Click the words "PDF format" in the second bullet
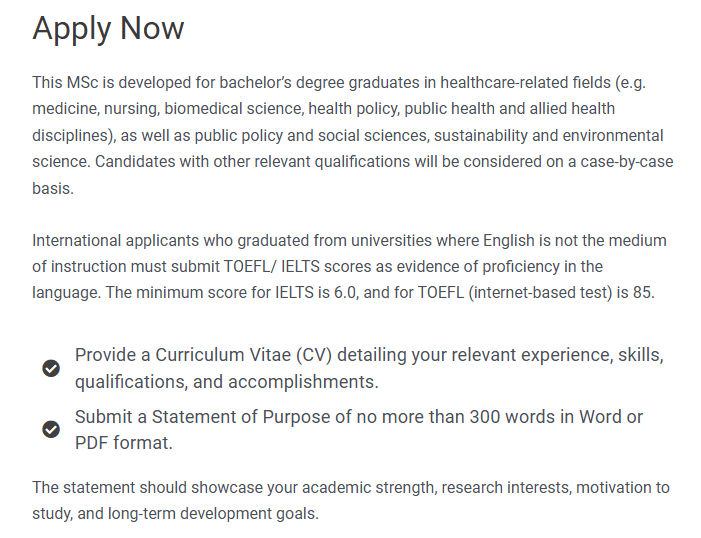The width and height of the screenshot is (701, 538). (122, 443)
